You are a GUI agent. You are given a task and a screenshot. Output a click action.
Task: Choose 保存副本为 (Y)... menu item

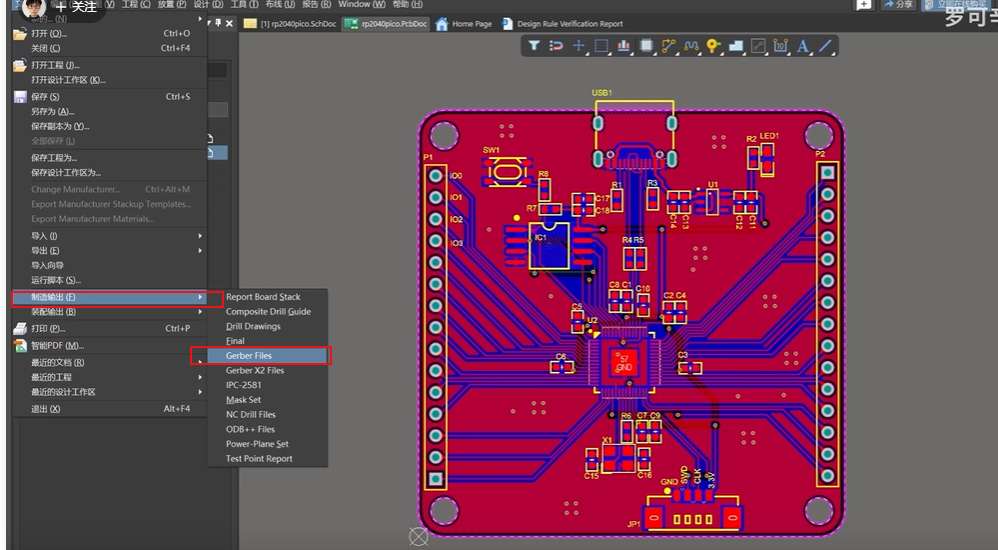point(109,126)
